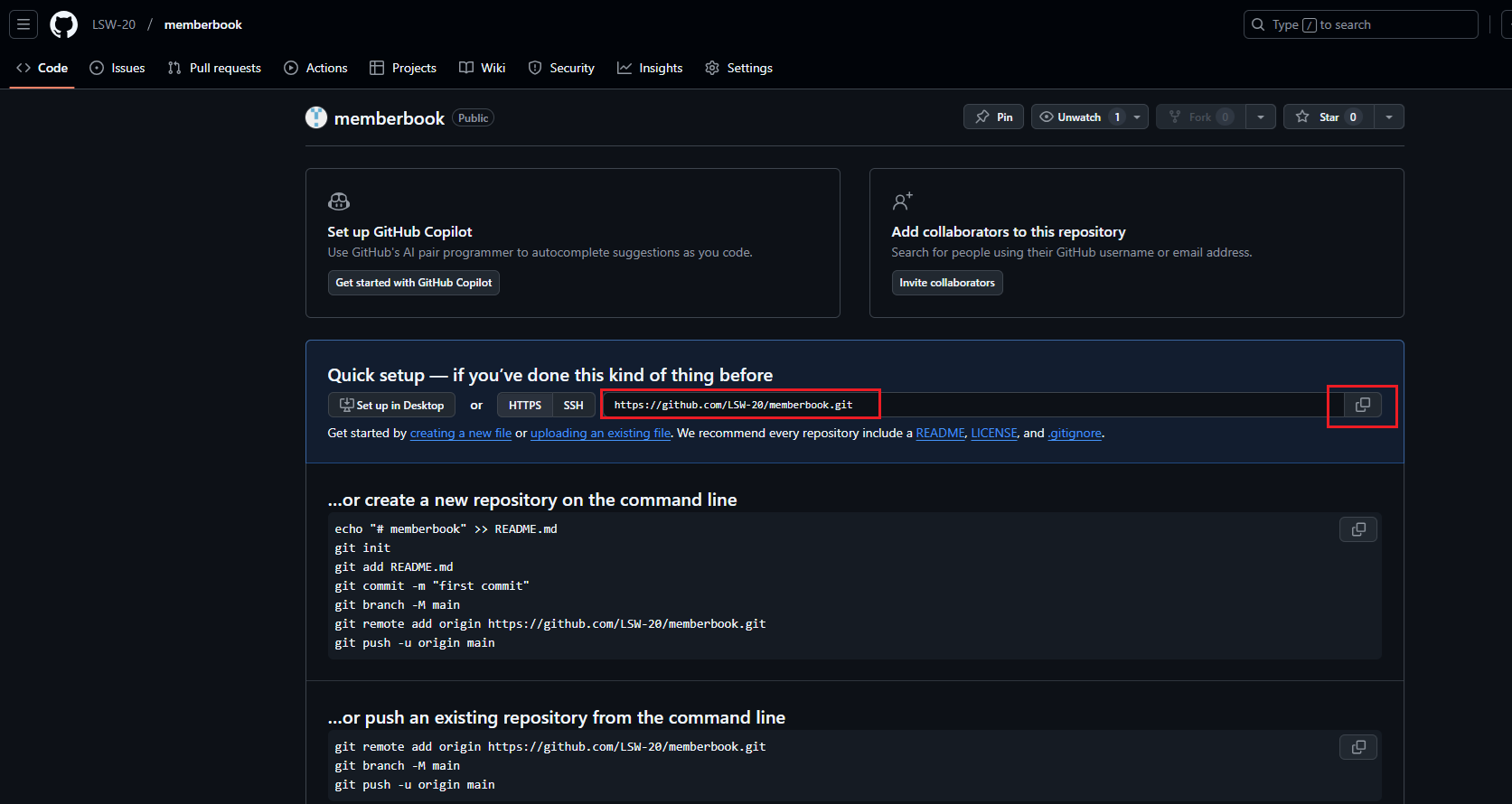Click the memberbook repository avatar
This screenshot has width=1512, height=804.
pos(316,117)
